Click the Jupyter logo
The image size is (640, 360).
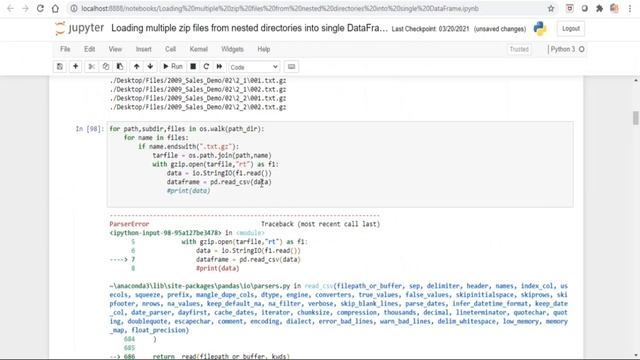(80, 28)
